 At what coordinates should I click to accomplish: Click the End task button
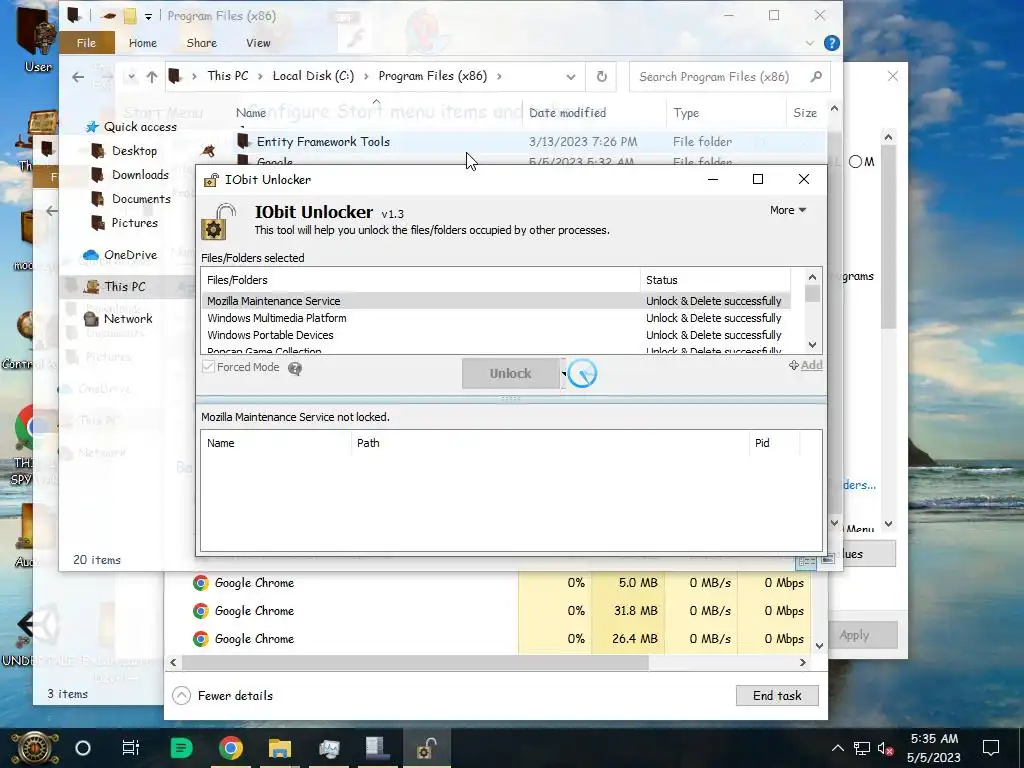click(777, 696)
